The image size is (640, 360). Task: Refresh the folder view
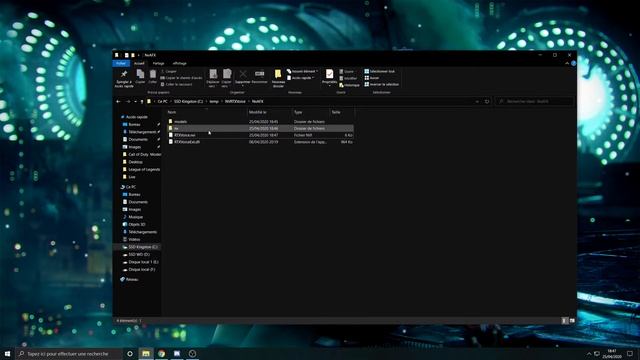click(x=487, y=101)
